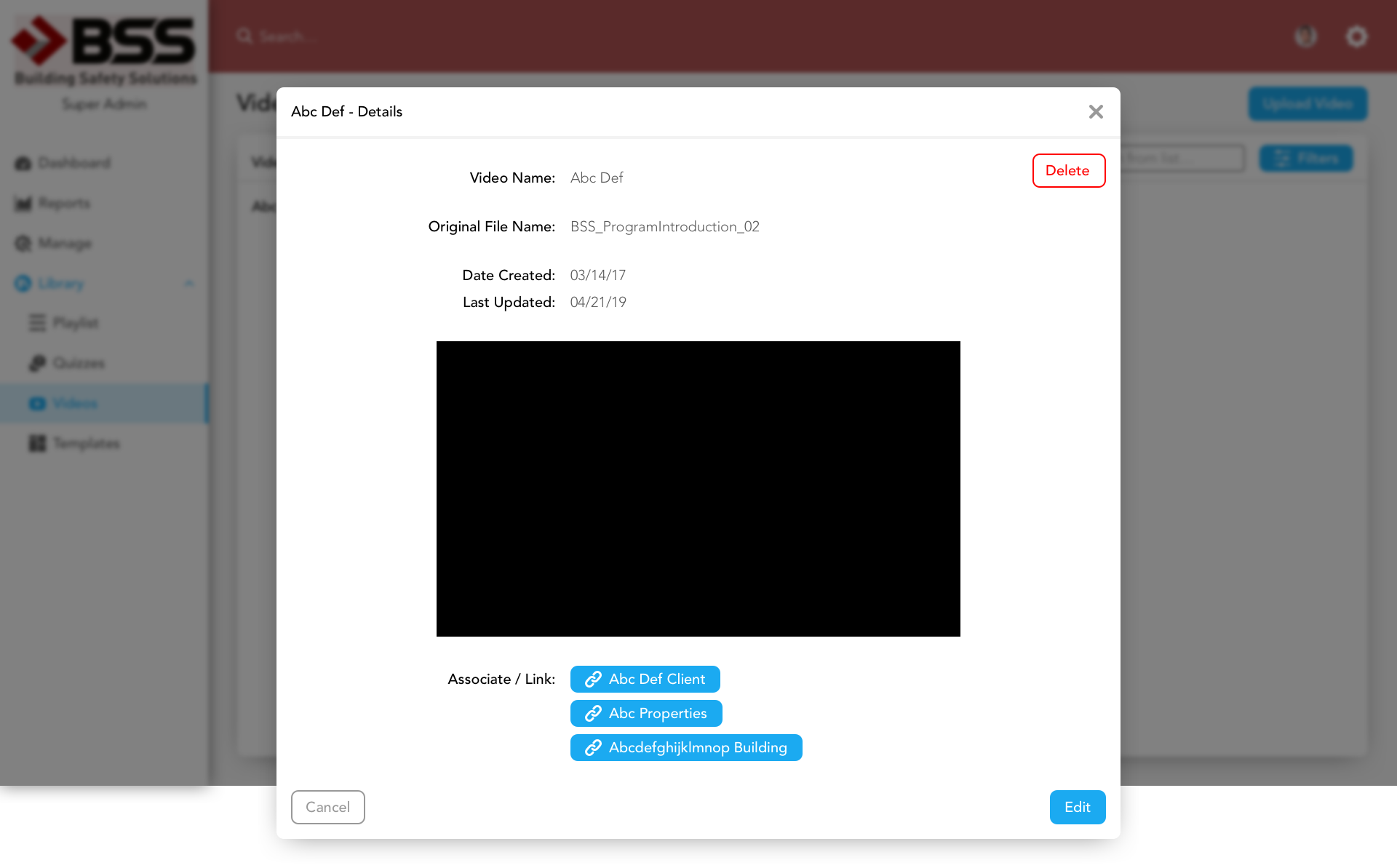This screenshot has height=868, width=1397.
Task: Collapse the Library section chevron
Action: pos(189,283)
